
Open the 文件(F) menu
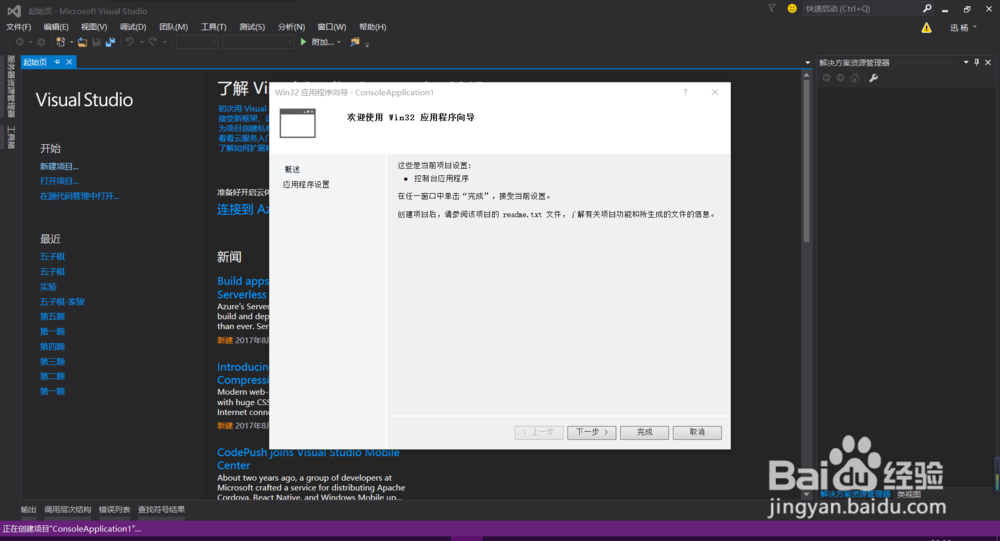(x=18, y=27)
